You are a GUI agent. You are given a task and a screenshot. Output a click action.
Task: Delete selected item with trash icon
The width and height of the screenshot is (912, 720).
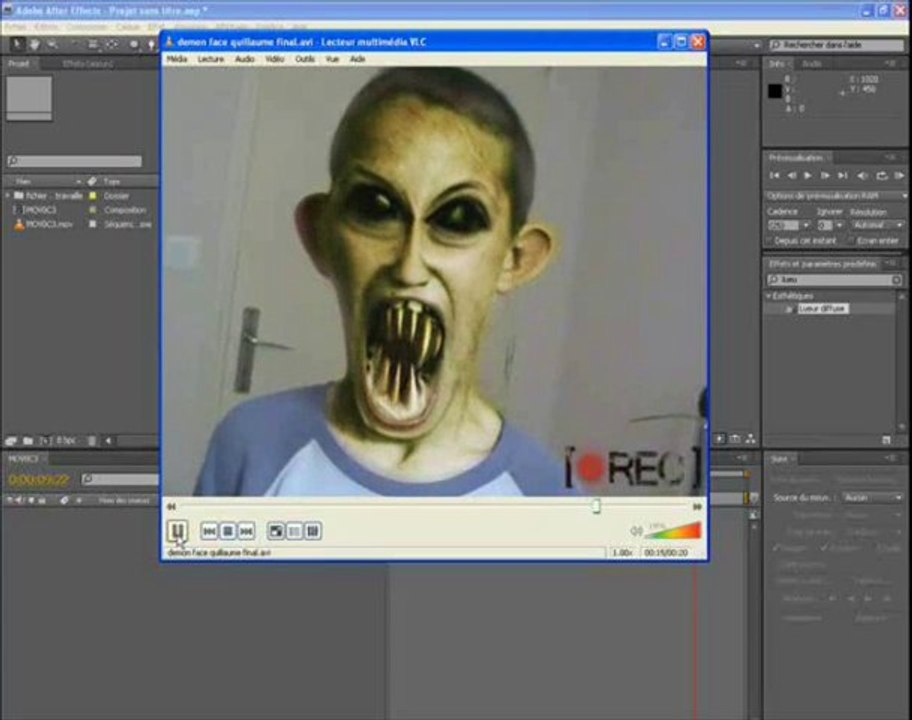pyautogui.click(x=92, y=441)
